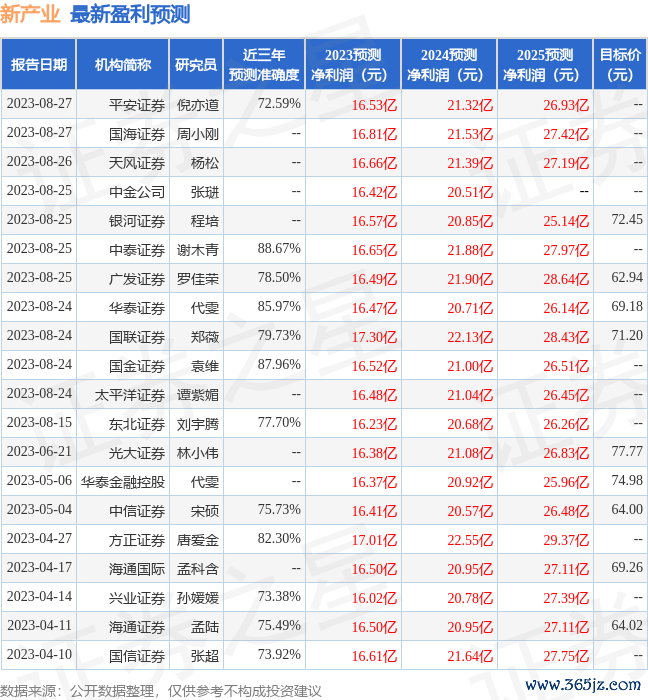This screenshot has height=700, width=648.
Task: Click the 新产业 title text
Action: (30, 14)
